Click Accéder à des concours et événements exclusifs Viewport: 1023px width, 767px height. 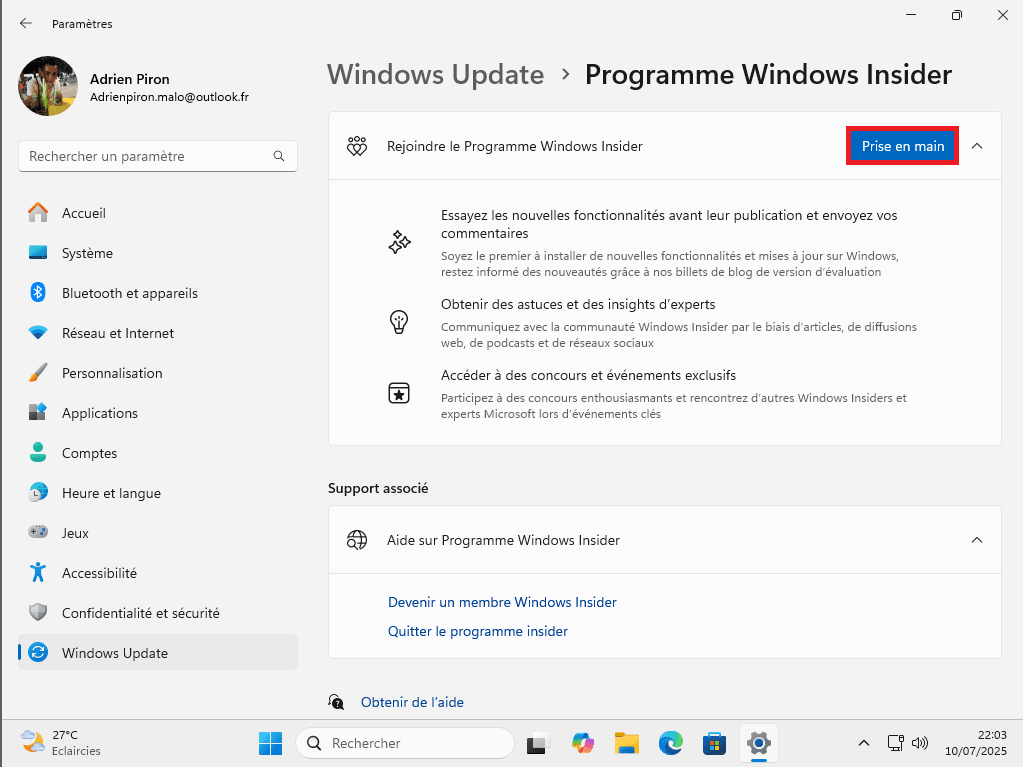pyautogui.click(x=588, y=376)
